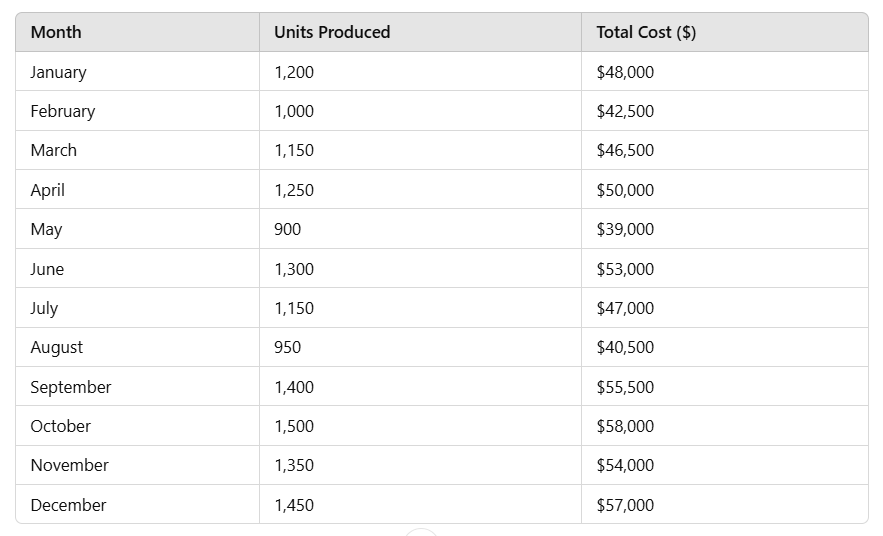Select the December total cost $57,000
883x536 pixels.
[x=625, y=505]
